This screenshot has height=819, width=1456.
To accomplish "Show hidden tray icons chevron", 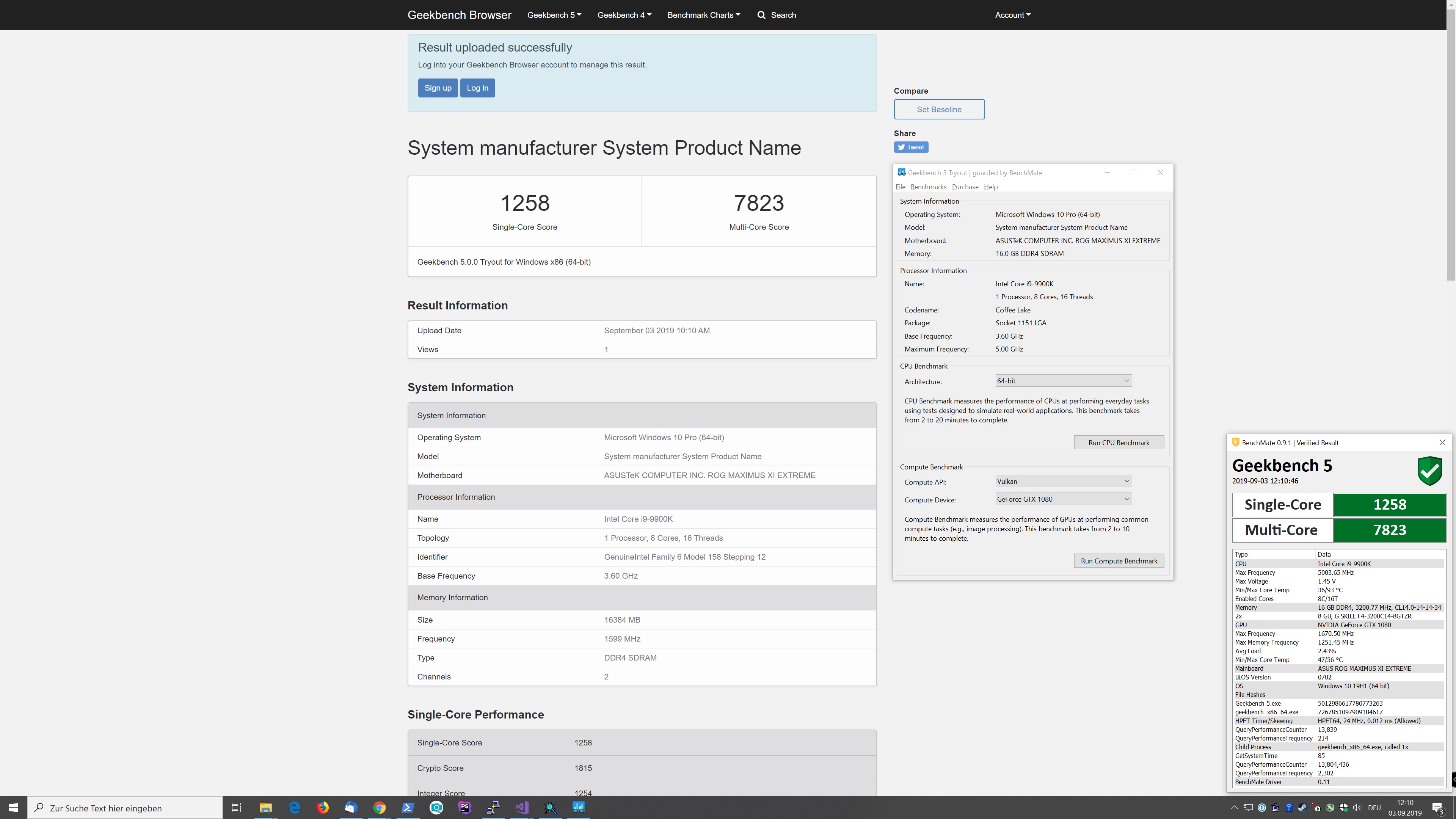I will [1235, 808].
